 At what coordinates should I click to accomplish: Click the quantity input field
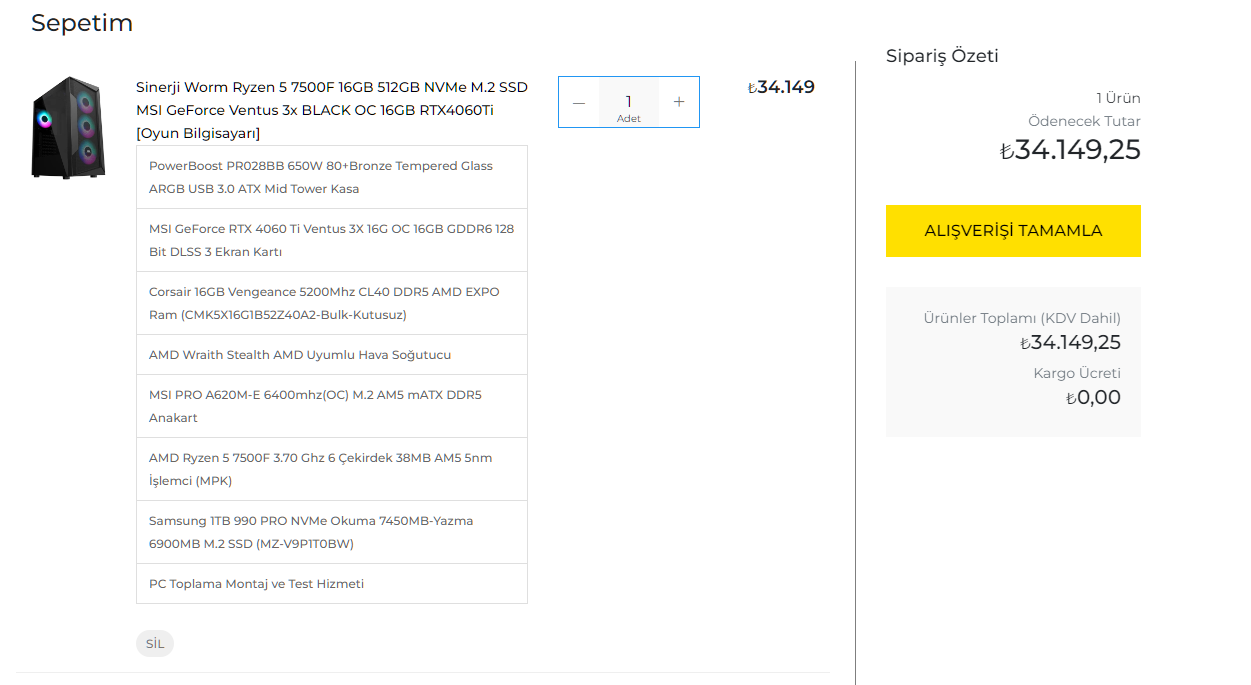[x=628, y=102]
